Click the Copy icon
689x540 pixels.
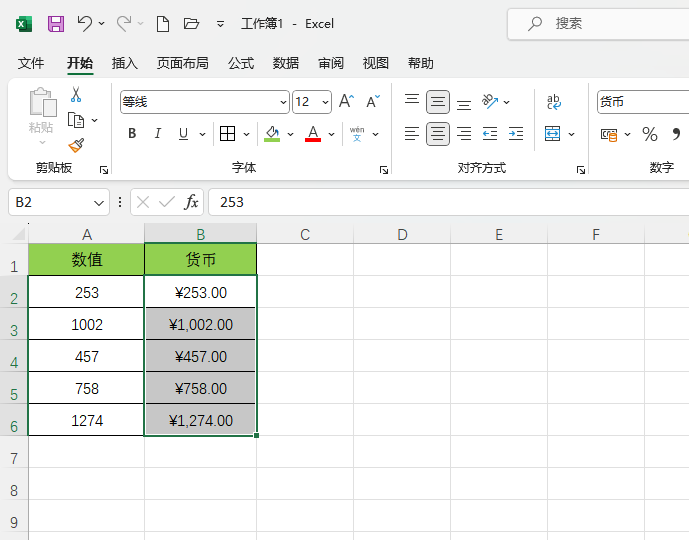click(76, 120)
